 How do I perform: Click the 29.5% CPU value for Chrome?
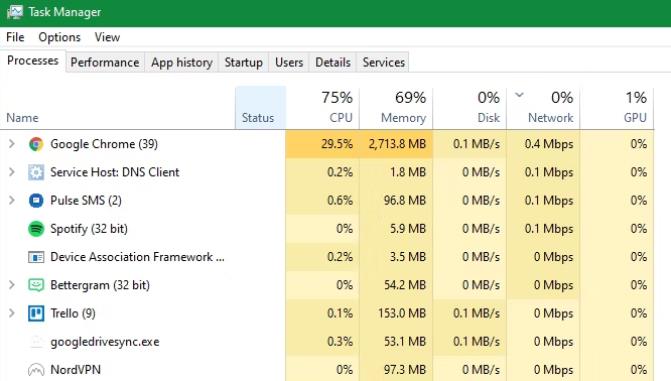coord(337,144)
